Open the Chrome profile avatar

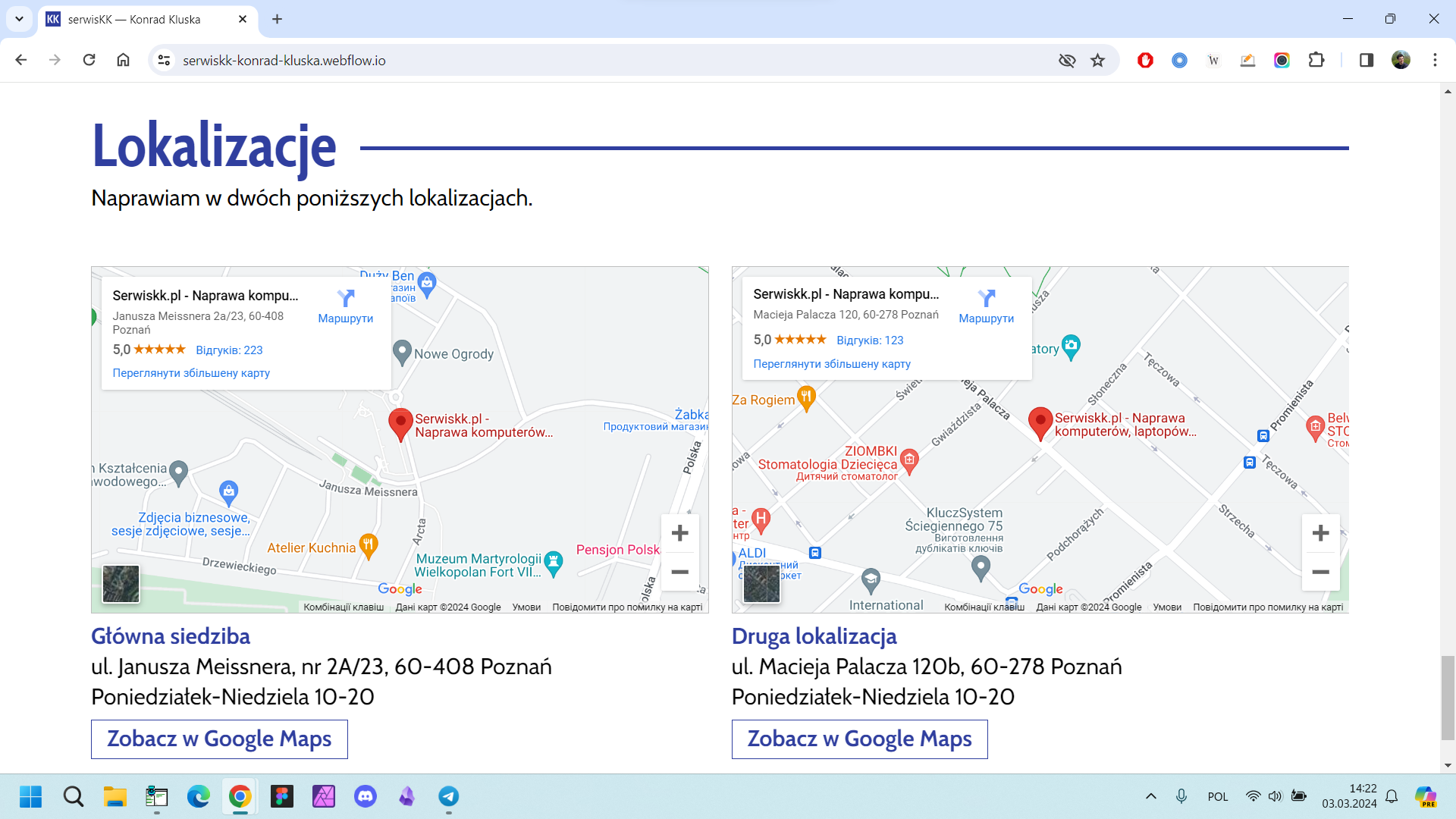click(1401, 60)
